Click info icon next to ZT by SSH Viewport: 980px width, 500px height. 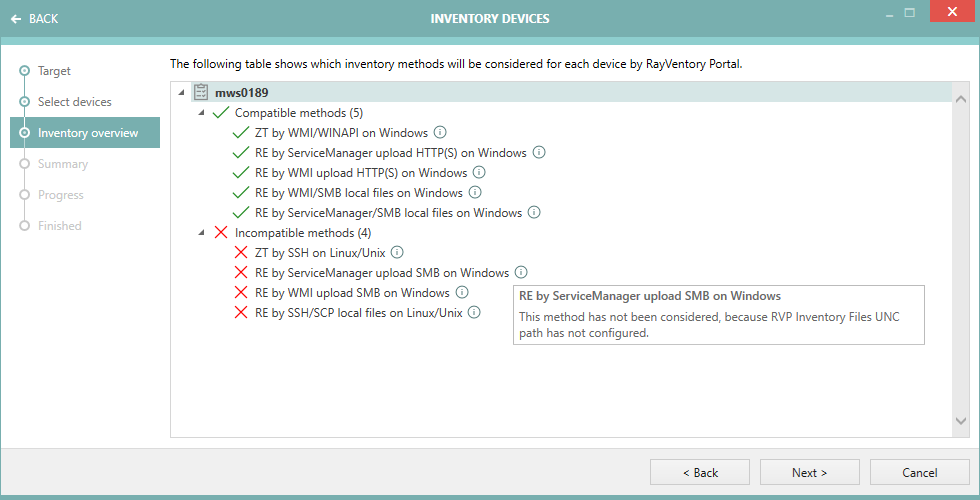coord(397,252)
